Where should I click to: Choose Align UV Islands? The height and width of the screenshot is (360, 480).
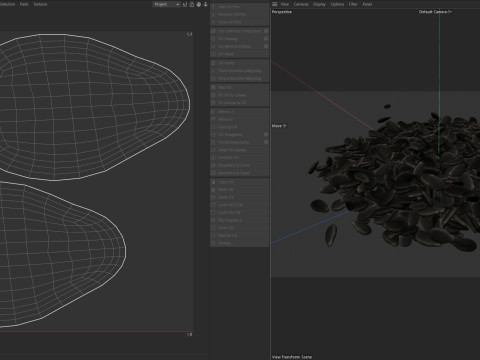coord(240,150)
